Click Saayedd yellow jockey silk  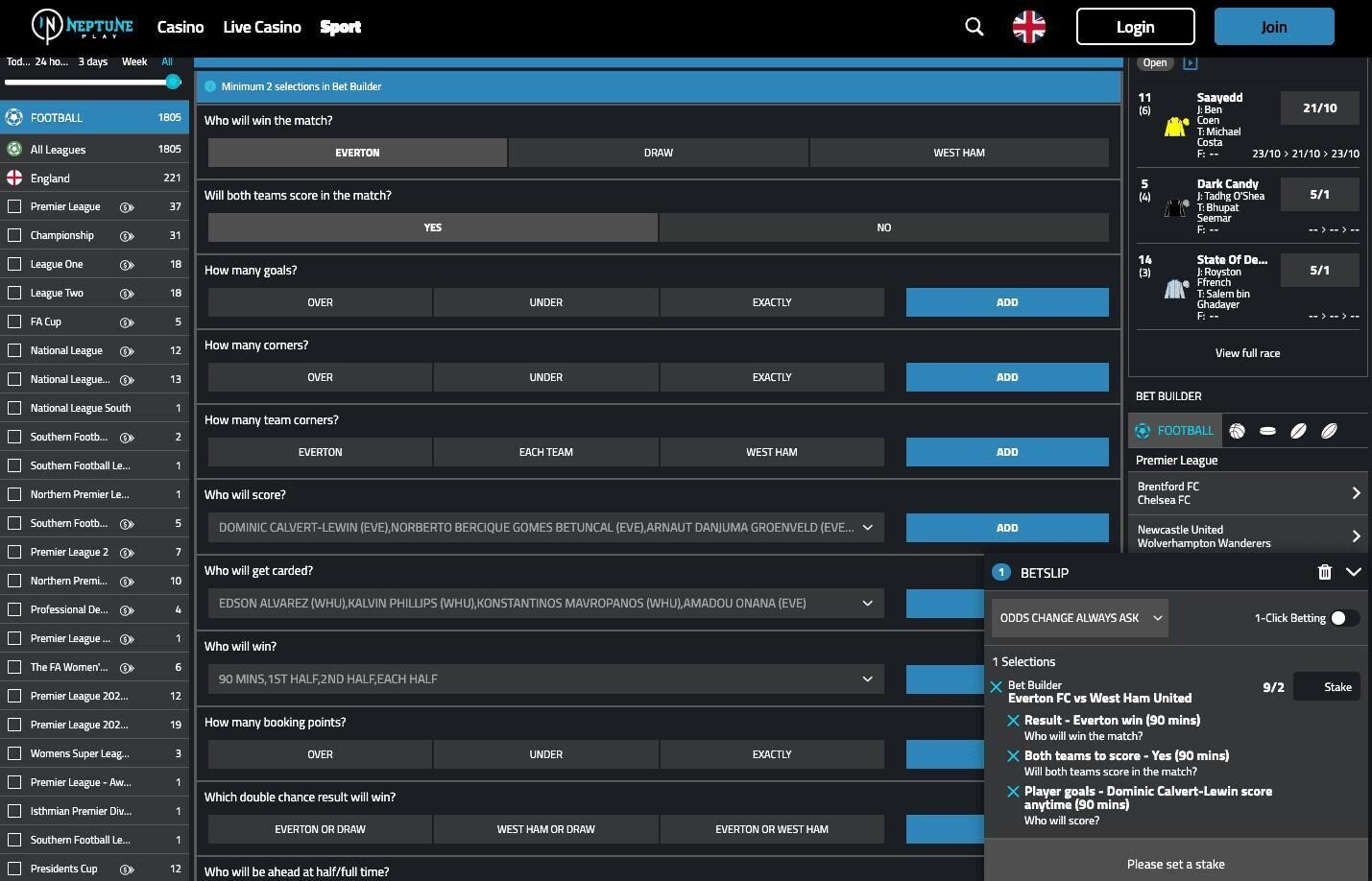tap(1176, 126)
